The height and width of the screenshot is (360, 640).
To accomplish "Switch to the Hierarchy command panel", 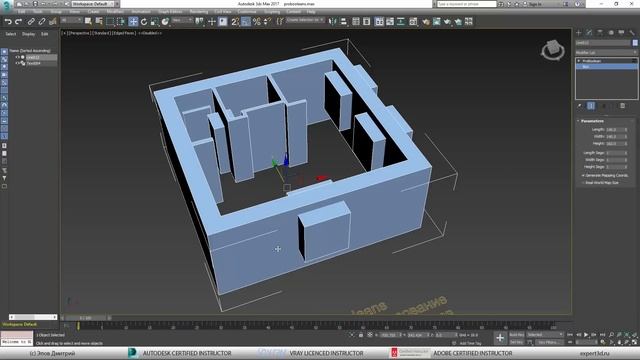I will tap(600, 33).
